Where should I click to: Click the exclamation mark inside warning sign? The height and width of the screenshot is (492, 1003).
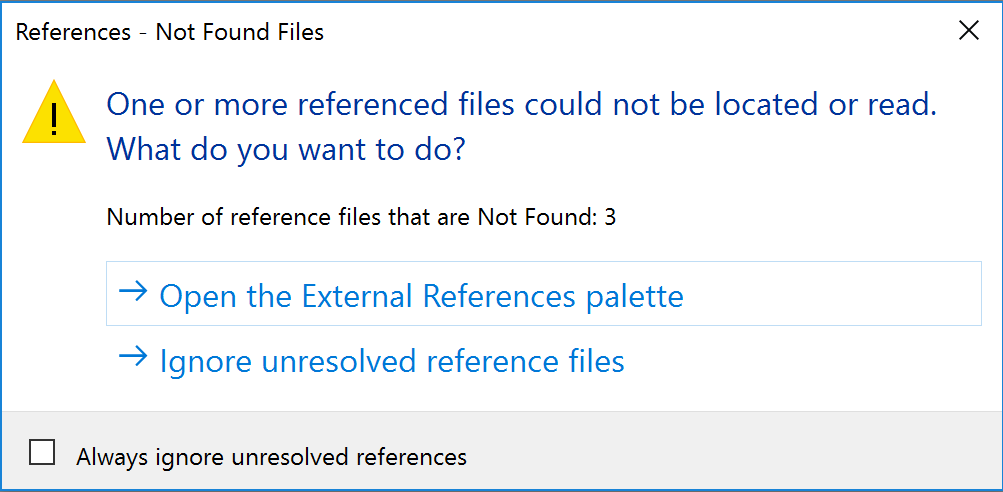[x=54, y=119]
